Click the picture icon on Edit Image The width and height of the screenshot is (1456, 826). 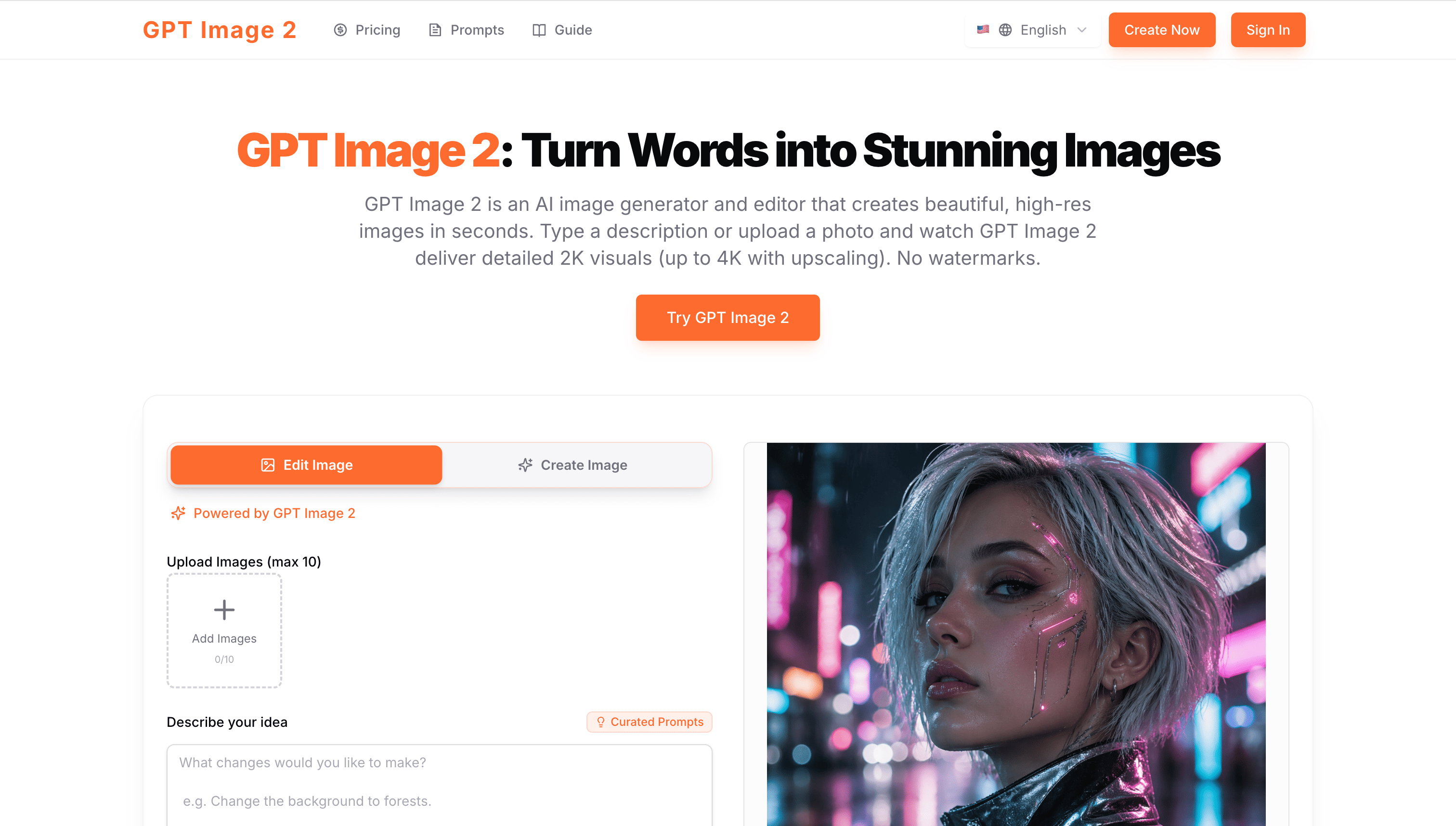pyautogui.click(x=267, y=465)
